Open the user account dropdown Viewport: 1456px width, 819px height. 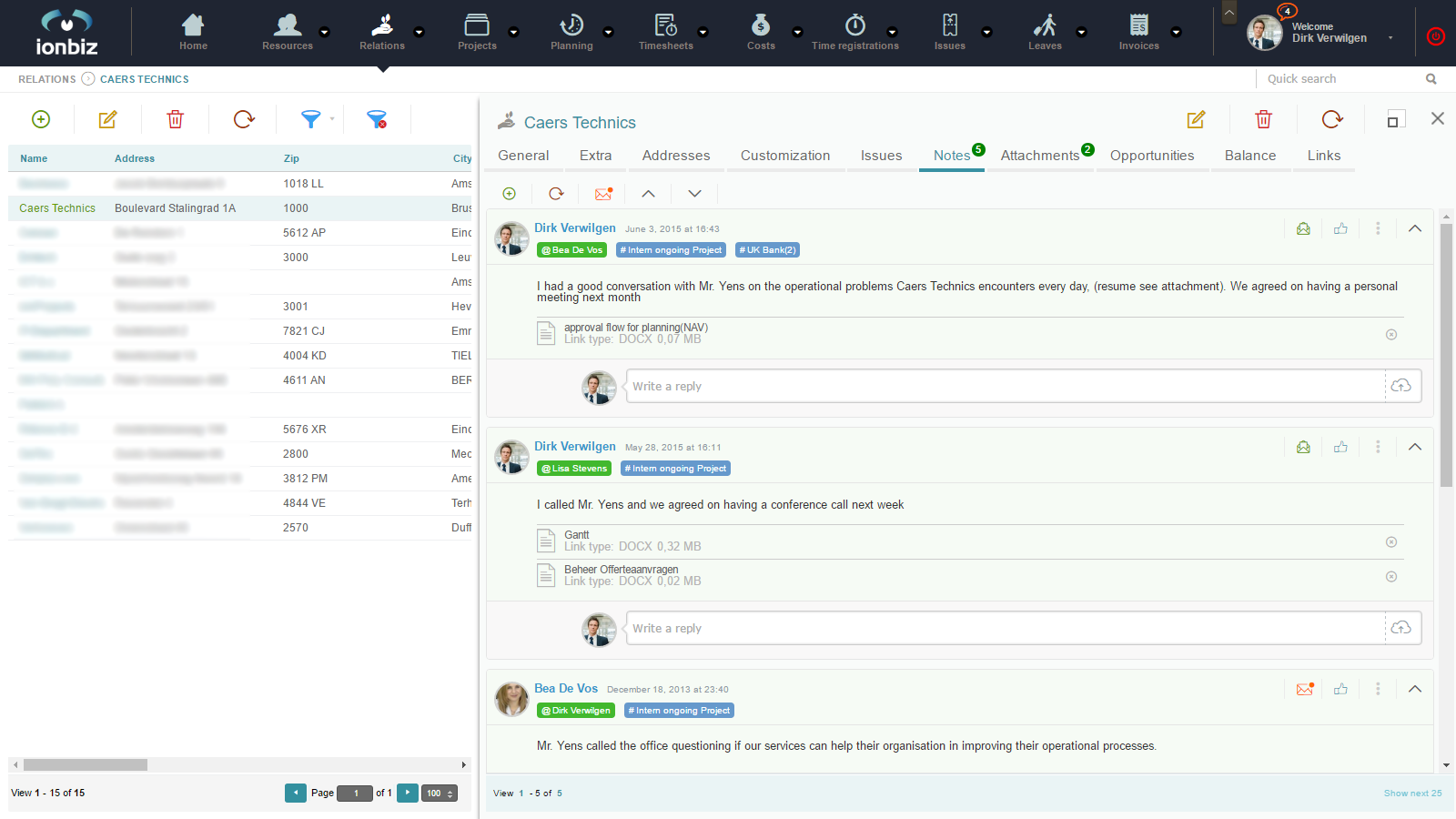click(1390, 38)
